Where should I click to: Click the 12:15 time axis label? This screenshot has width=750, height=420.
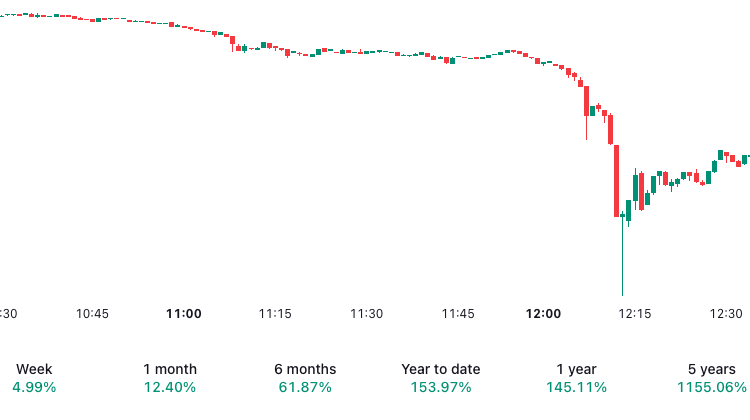tap(635, 313)
